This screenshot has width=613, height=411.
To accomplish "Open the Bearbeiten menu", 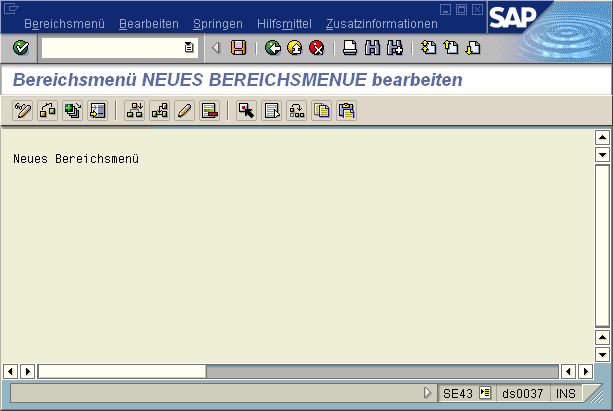I will click(x=149, y=24).
